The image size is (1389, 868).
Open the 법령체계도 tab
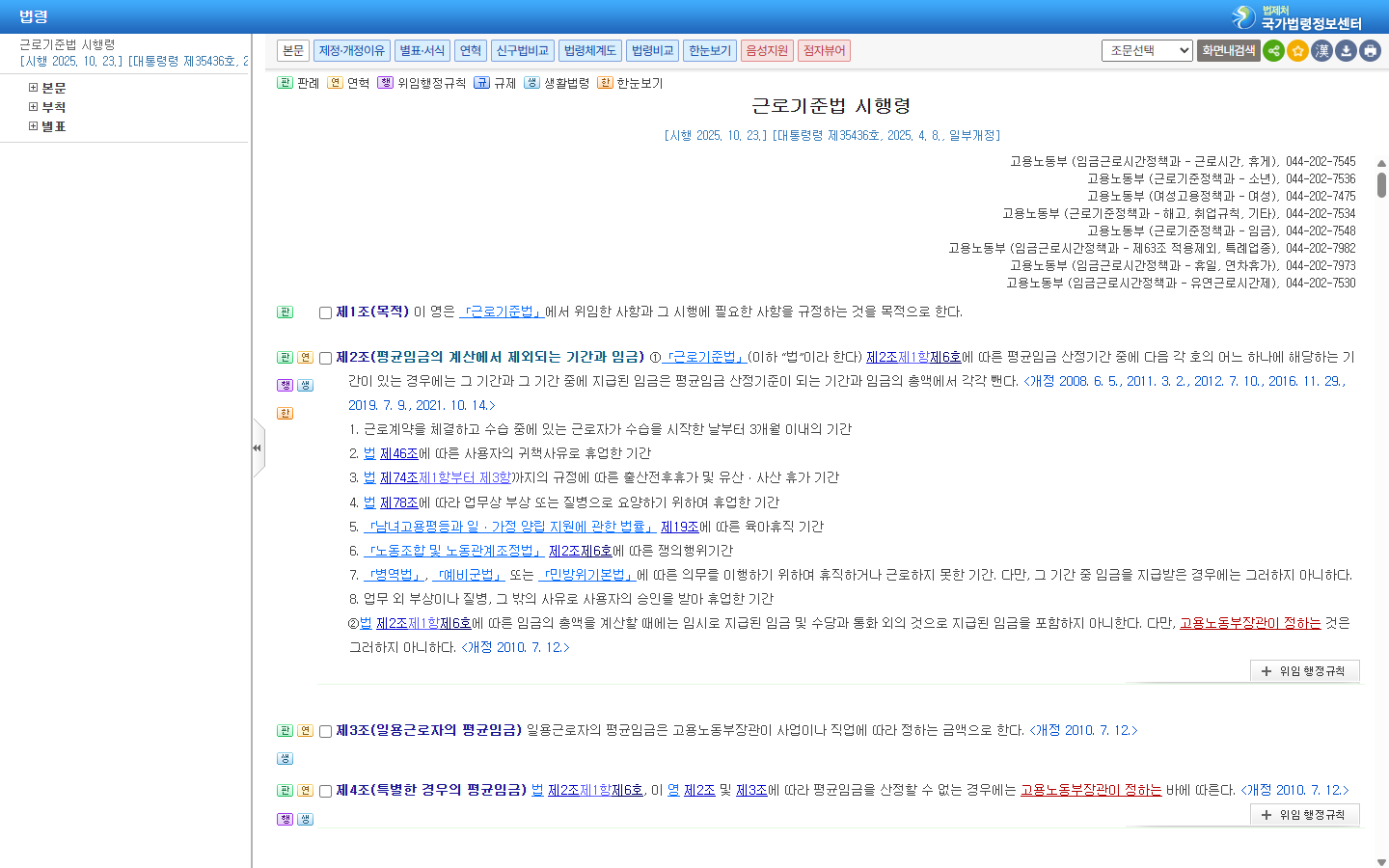[590, 51]
